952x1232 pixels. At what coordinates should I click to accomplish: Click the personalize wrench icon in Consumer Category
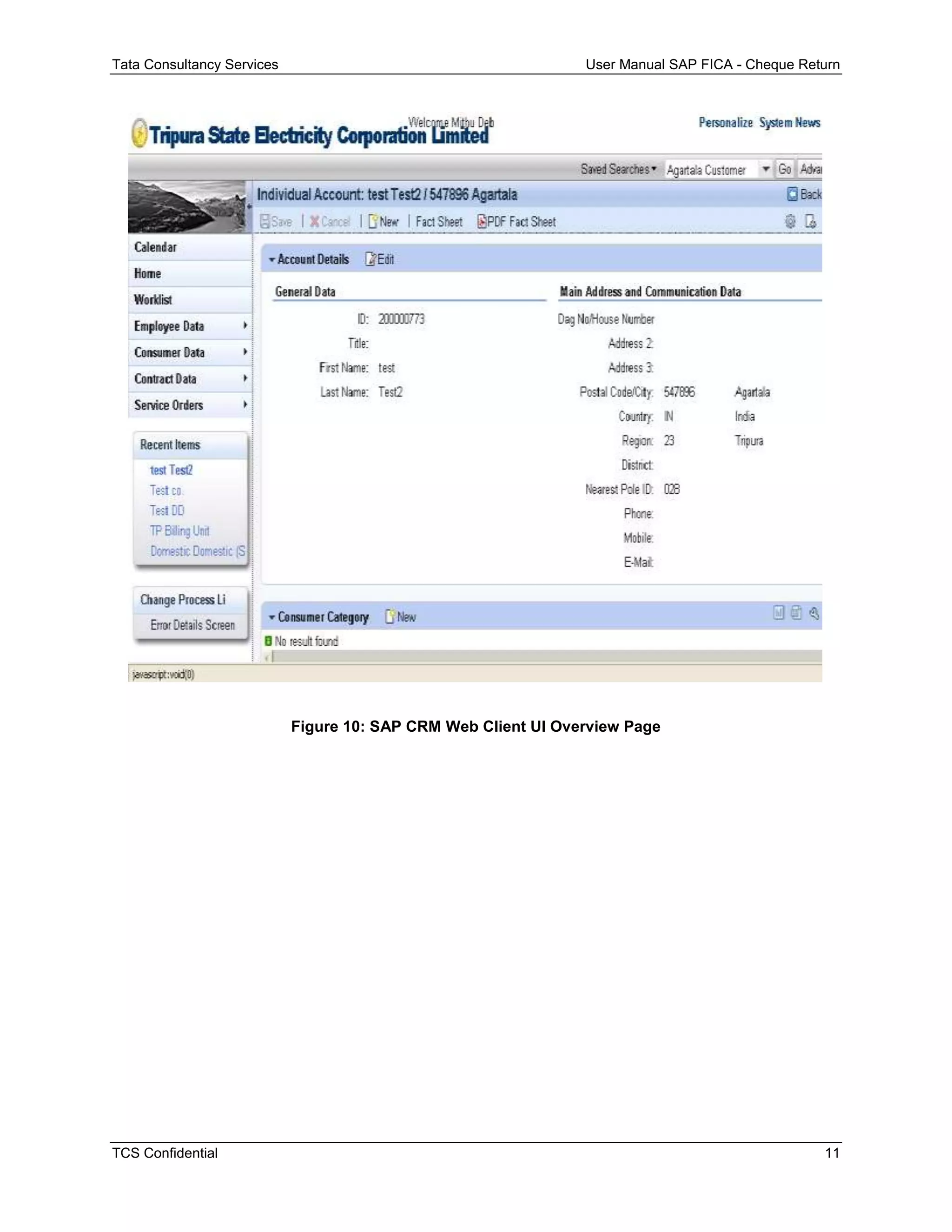click(814, 613)
